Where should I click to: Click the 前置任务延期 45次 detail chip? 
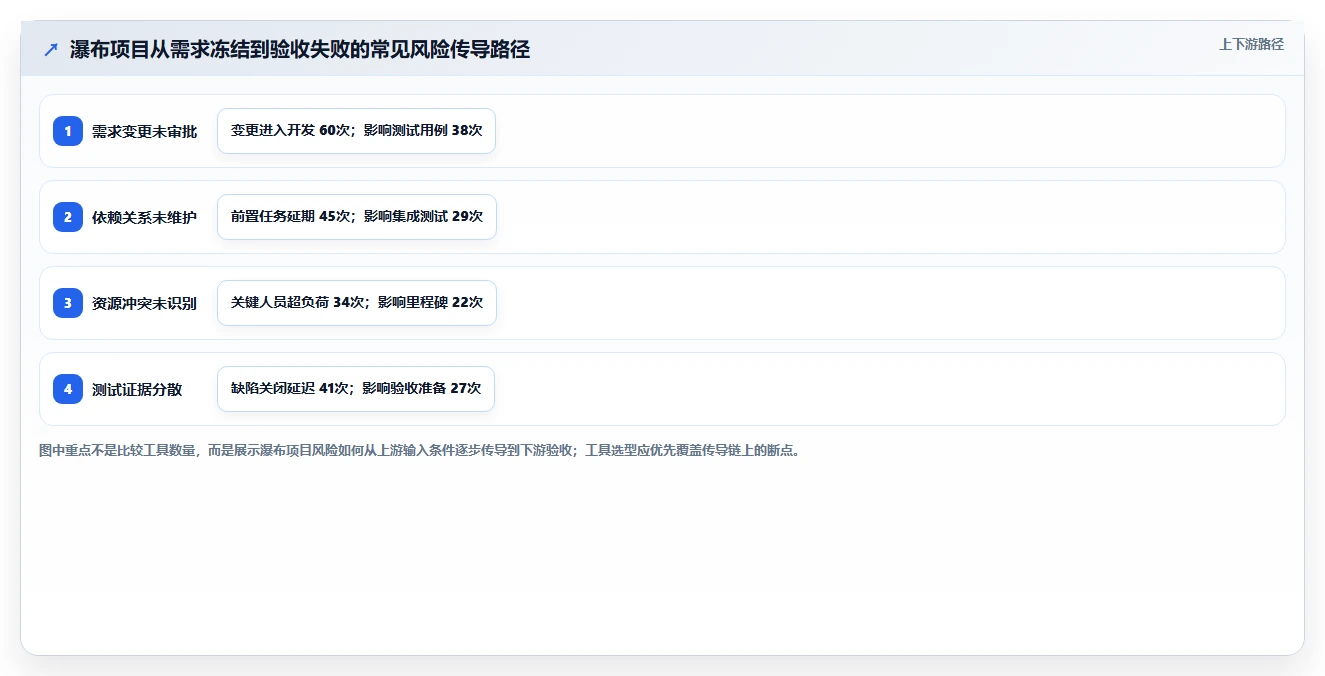(357, 217)
